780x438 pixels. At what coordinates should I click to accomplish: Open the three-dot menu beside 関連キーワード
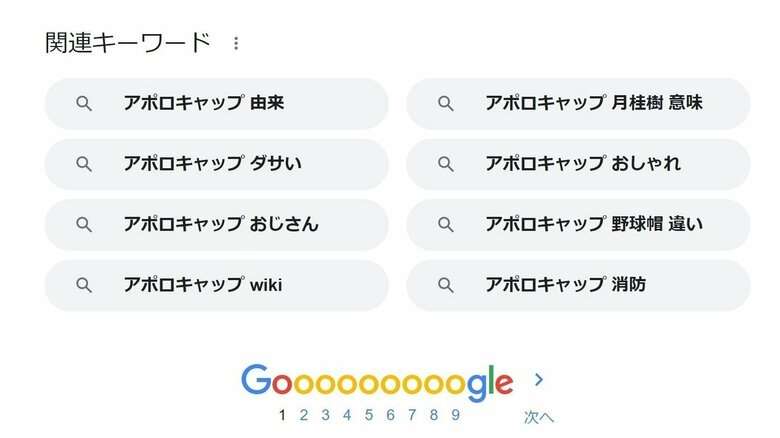click(236, 43)
